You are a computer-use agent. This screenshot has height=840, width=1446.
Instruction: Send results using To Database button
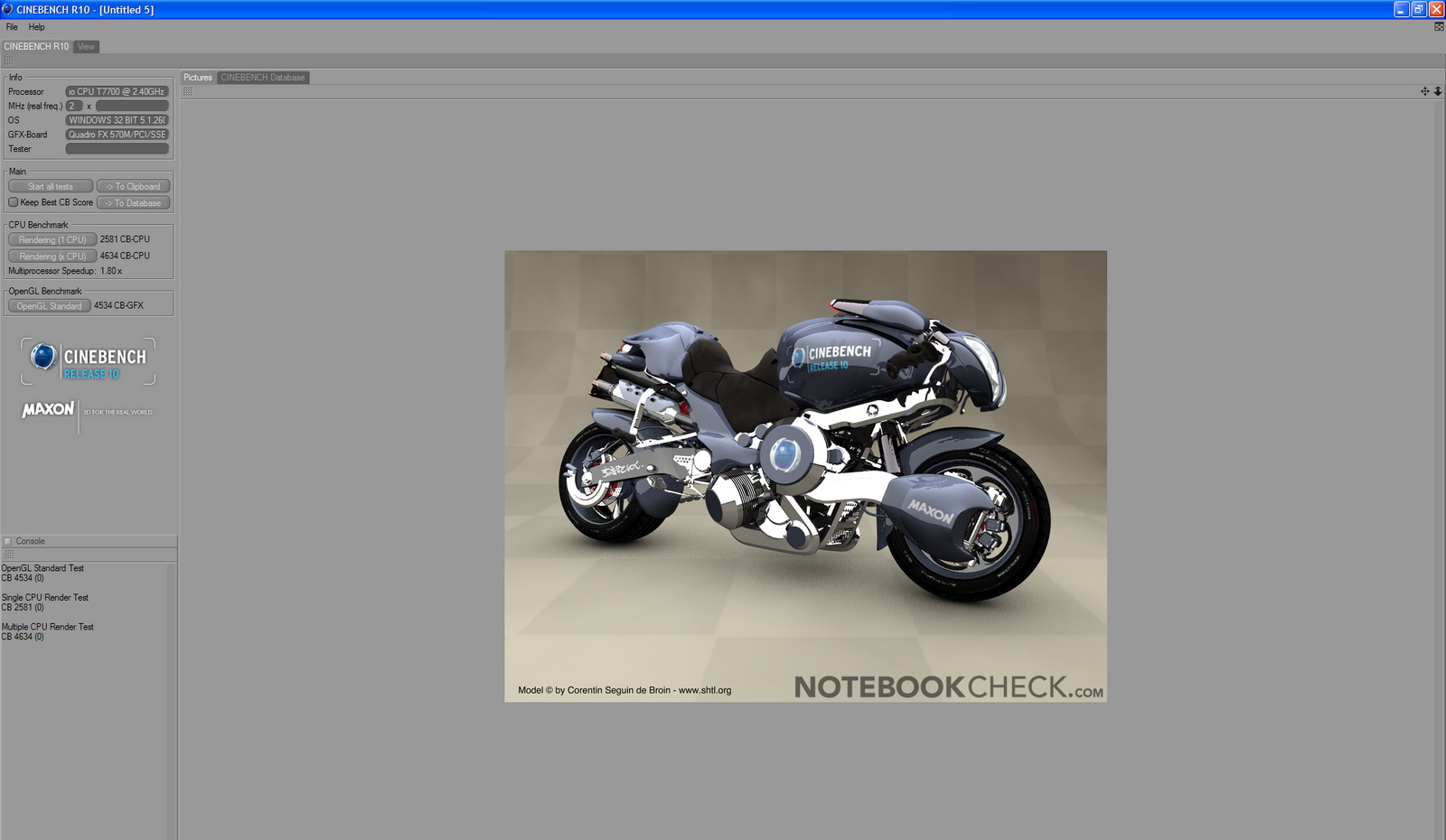133,203
